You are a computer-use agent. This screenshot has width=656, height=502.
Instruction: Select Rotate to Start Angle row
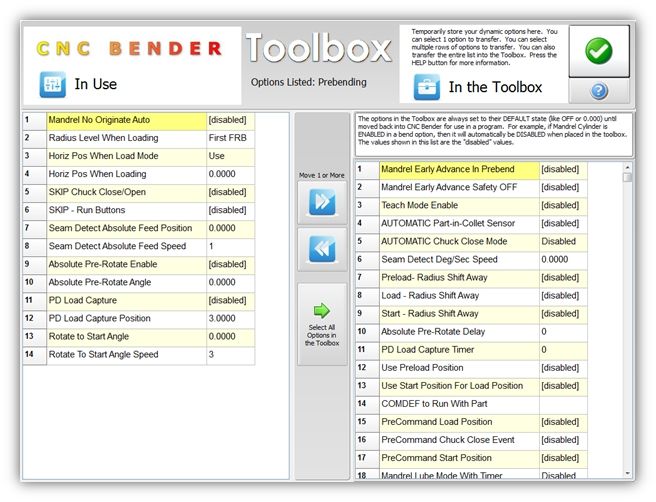(x=138, y=336)
